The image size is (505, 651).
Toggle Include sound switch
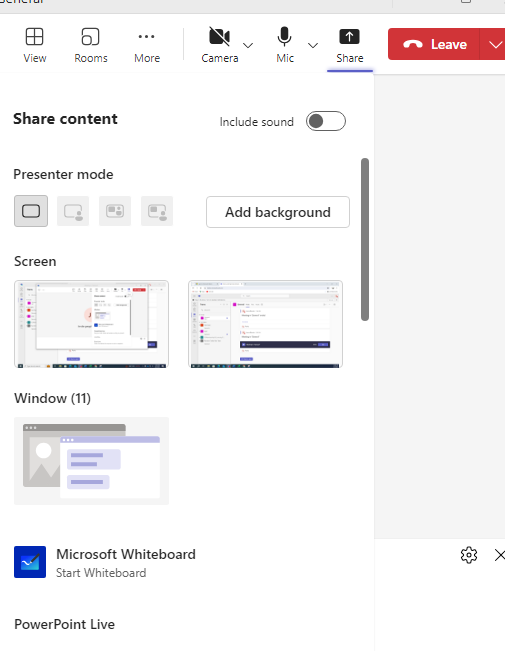(326, 121)
